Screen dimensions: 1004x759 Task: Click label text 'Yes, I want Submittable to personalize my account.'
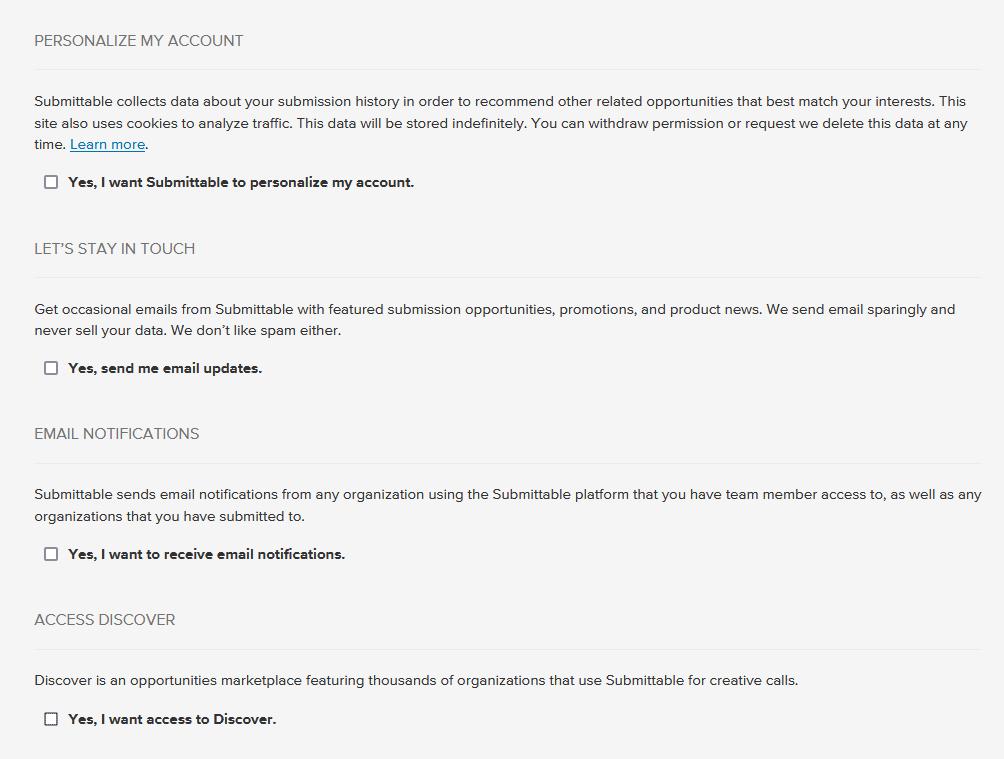[240, 182]
